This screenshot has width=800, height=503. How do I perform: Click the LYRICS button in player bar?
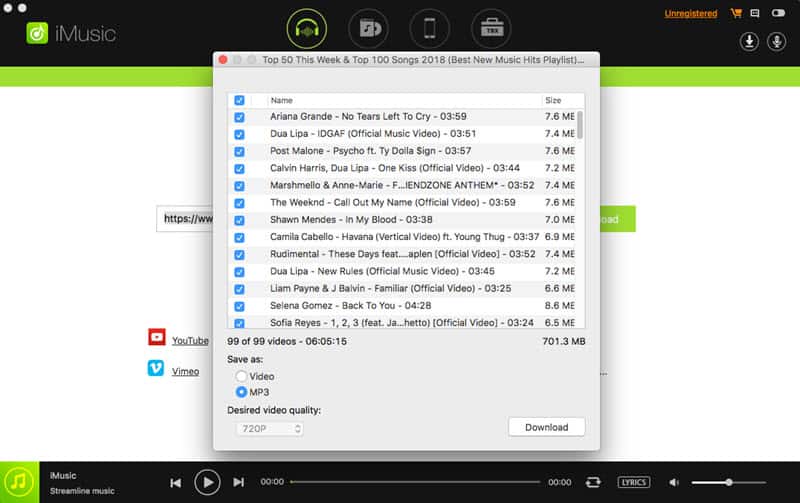pos(634,482)
